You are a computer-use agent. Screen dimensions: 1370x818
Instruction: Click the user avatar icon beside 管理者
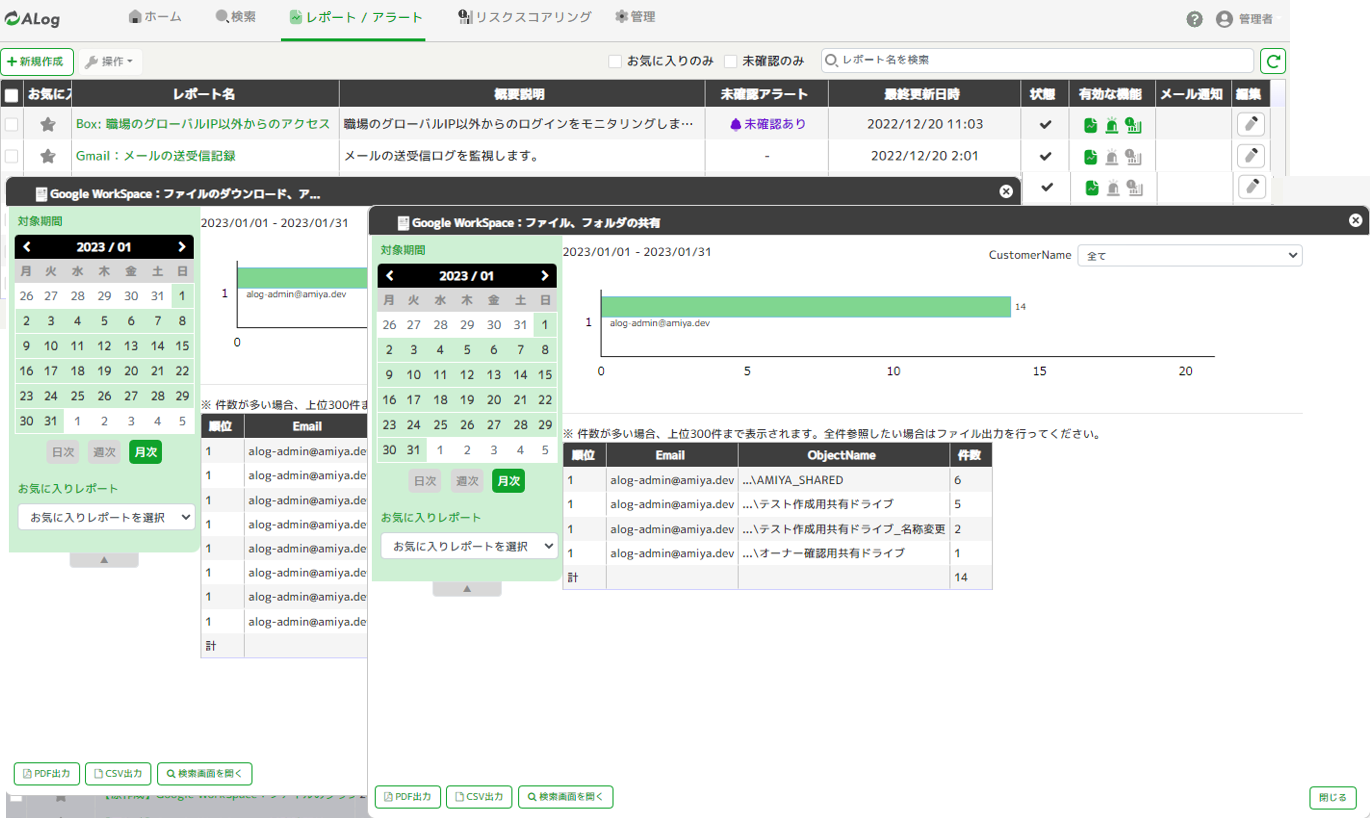(x=1224, y=19)
